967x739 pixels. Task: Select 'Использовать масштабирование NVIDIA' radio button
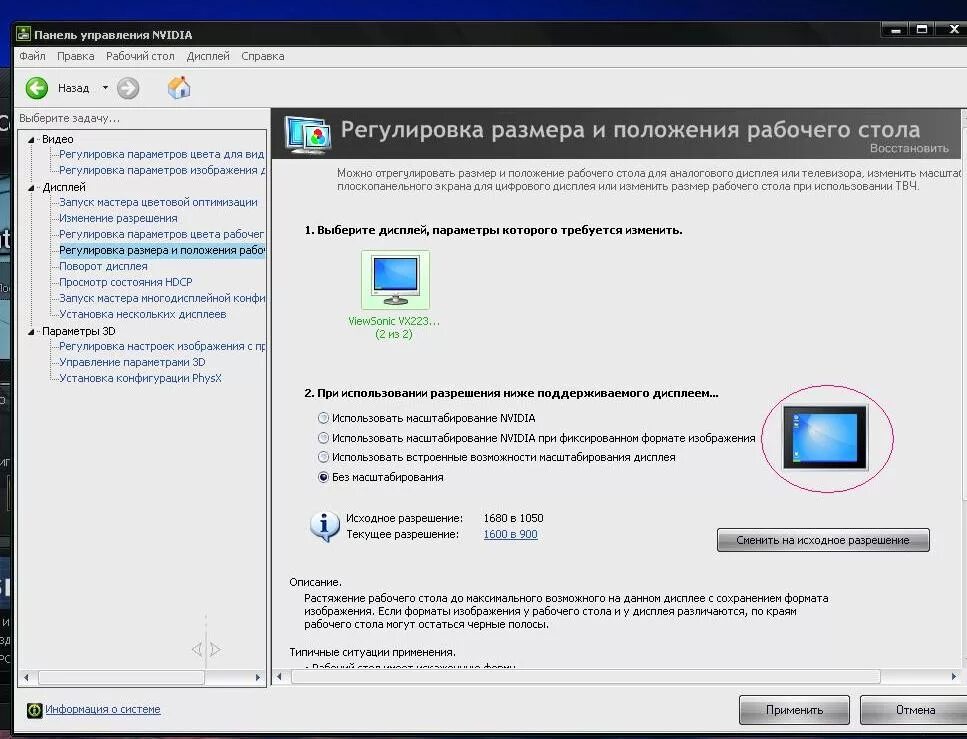(x=323, y=418)
